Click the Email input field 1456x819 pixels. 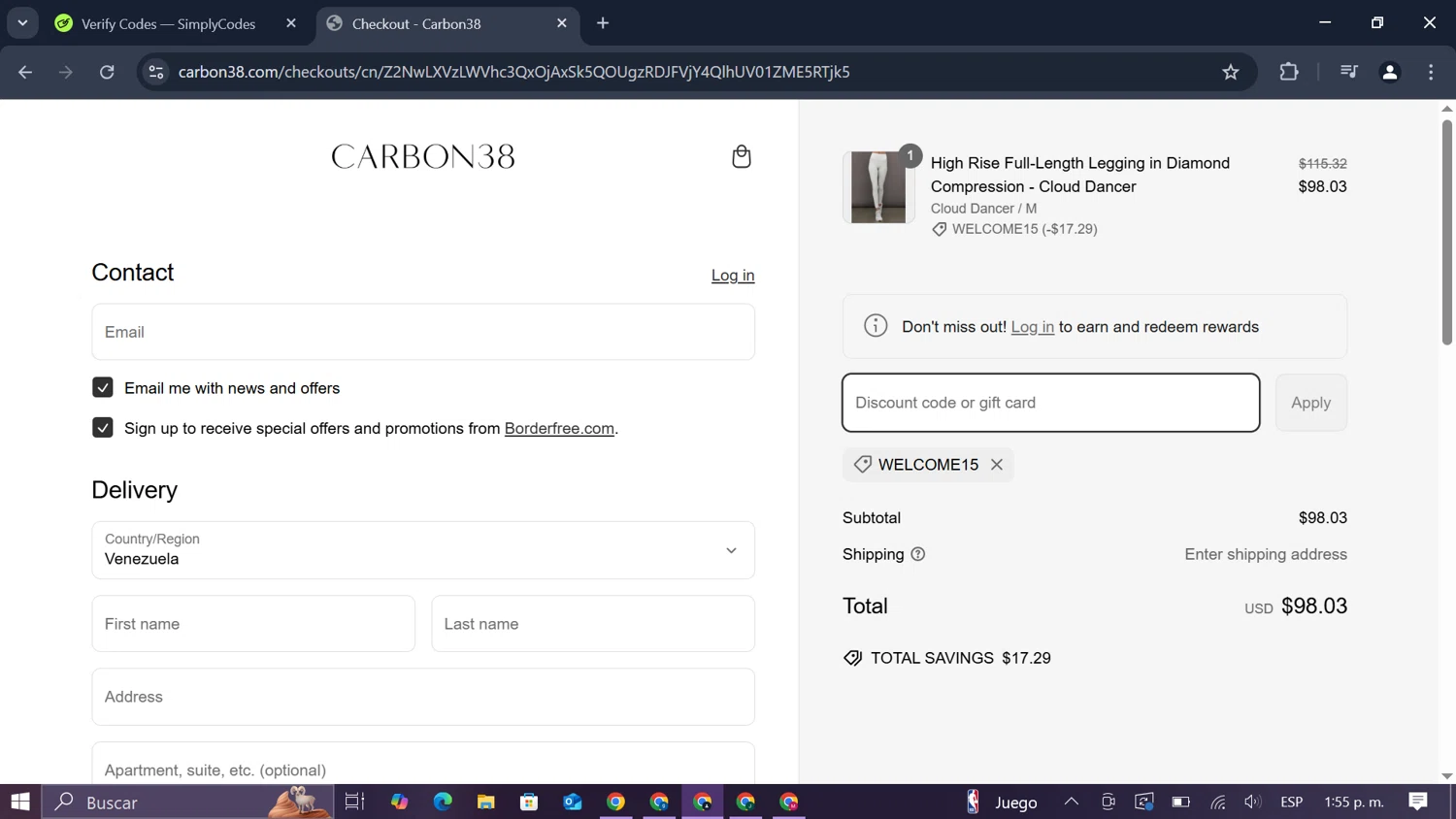tap(423, 332)
